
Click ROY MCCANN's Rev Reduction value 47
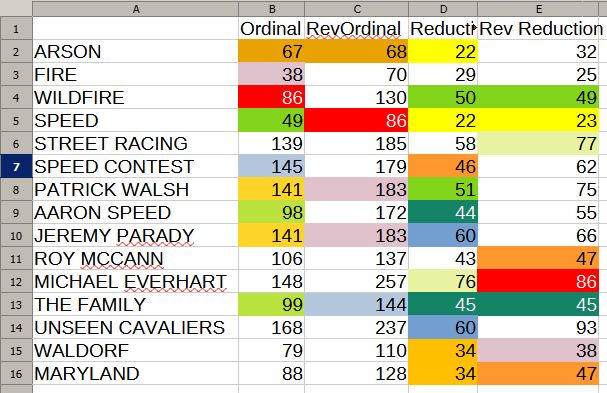point(538,259)
